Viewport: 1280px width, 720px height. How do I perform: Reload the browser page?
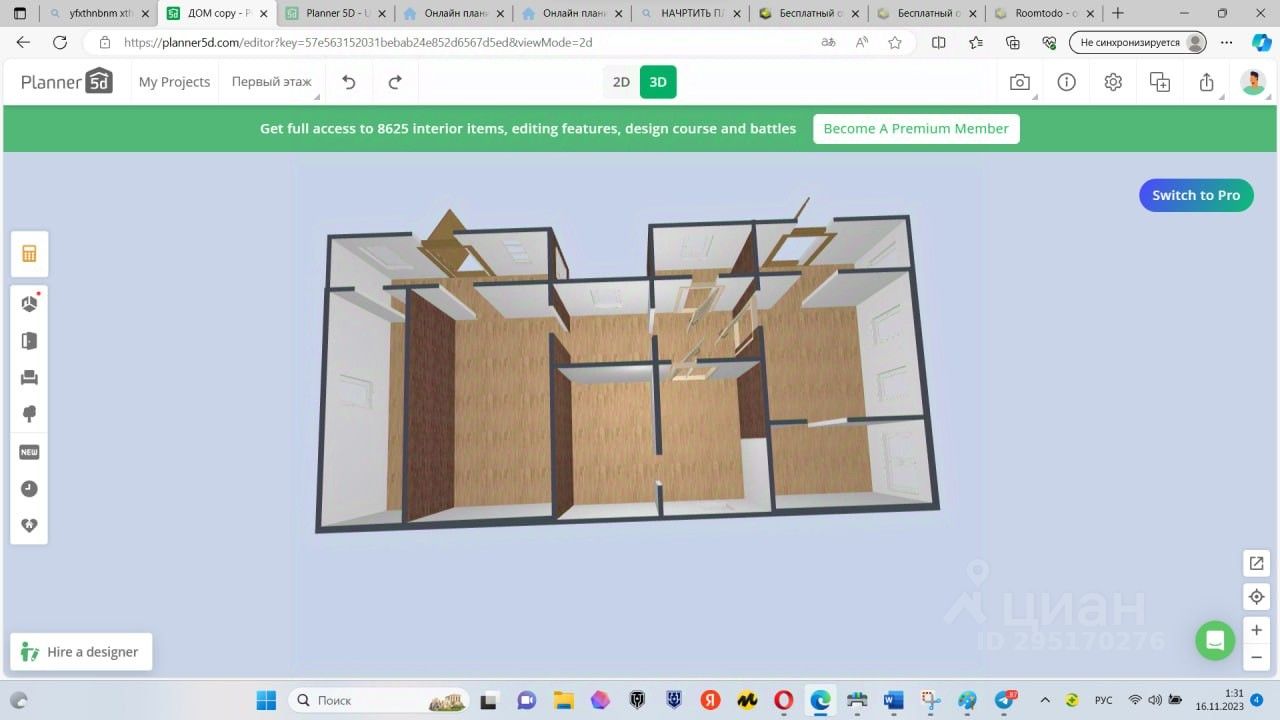tap(60, 43)
